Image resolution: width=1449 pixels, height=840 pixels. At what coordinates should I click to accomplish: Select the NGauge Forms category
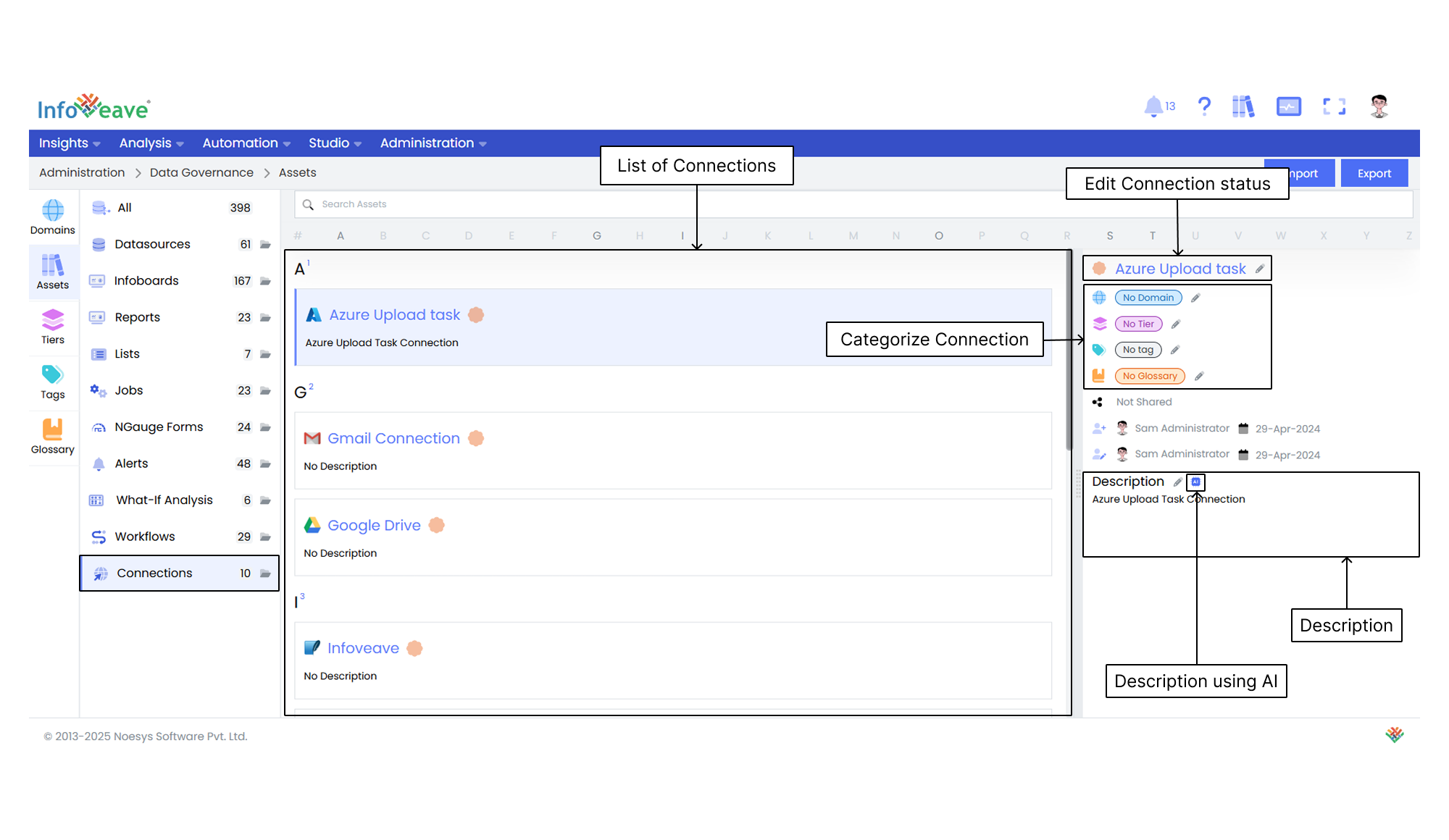[179, 427]
